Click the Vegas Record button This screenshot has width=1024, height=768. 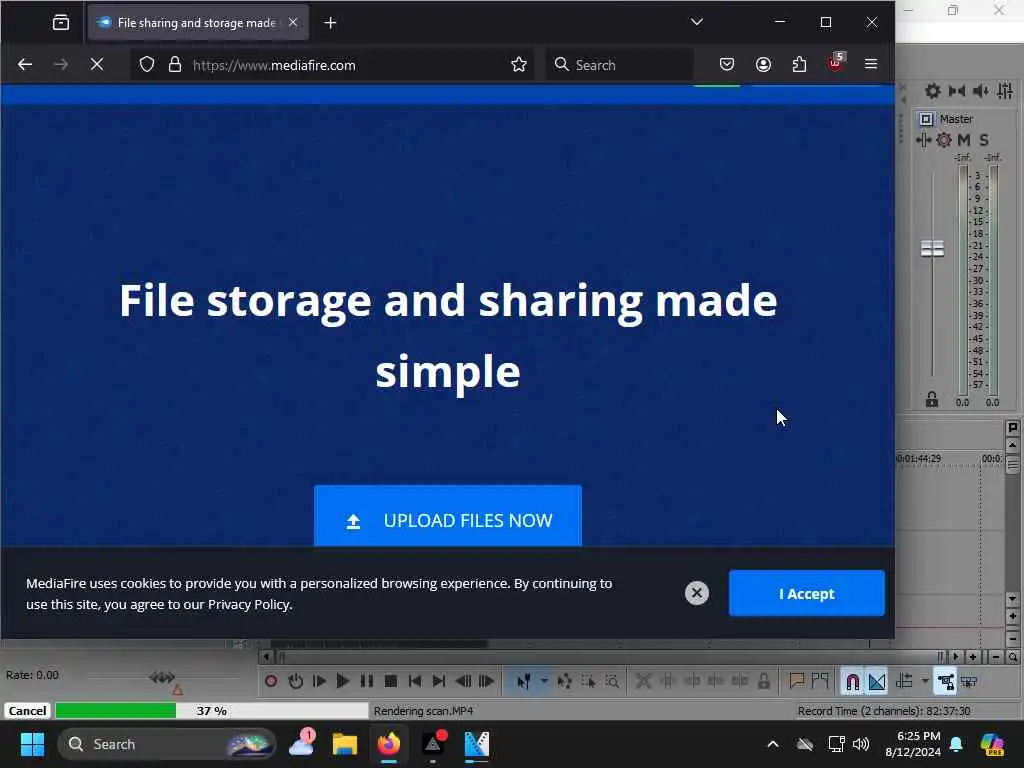[271, 681]
